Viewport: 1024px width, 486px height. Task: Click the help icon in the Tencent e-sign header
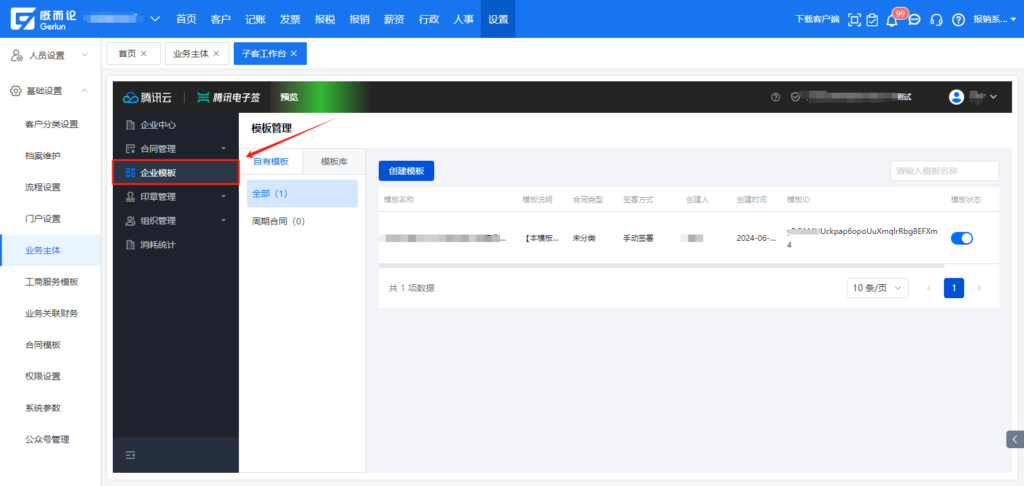click(x=776, y=97)
